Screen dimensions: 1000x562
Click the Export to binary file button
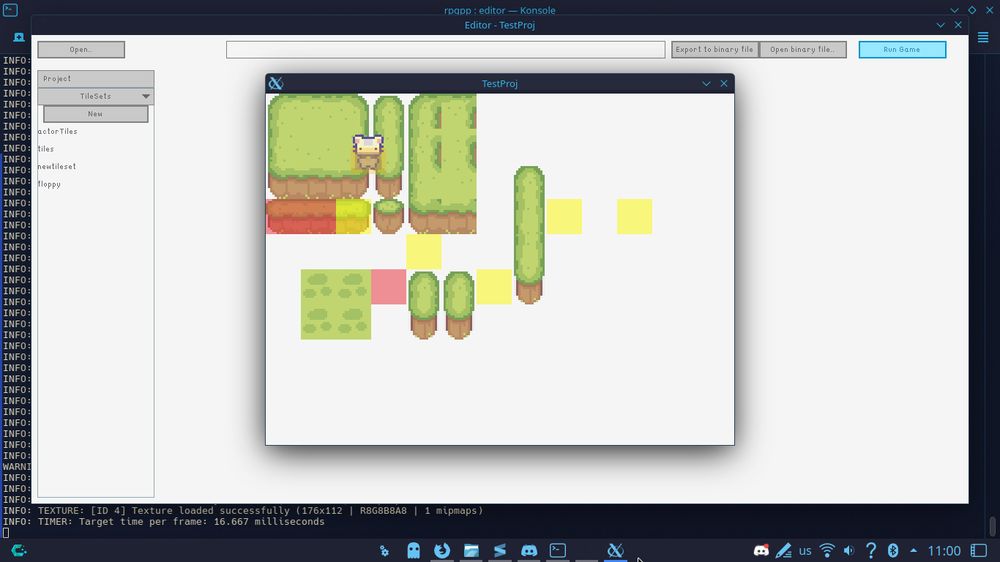[x=714, y=49]
